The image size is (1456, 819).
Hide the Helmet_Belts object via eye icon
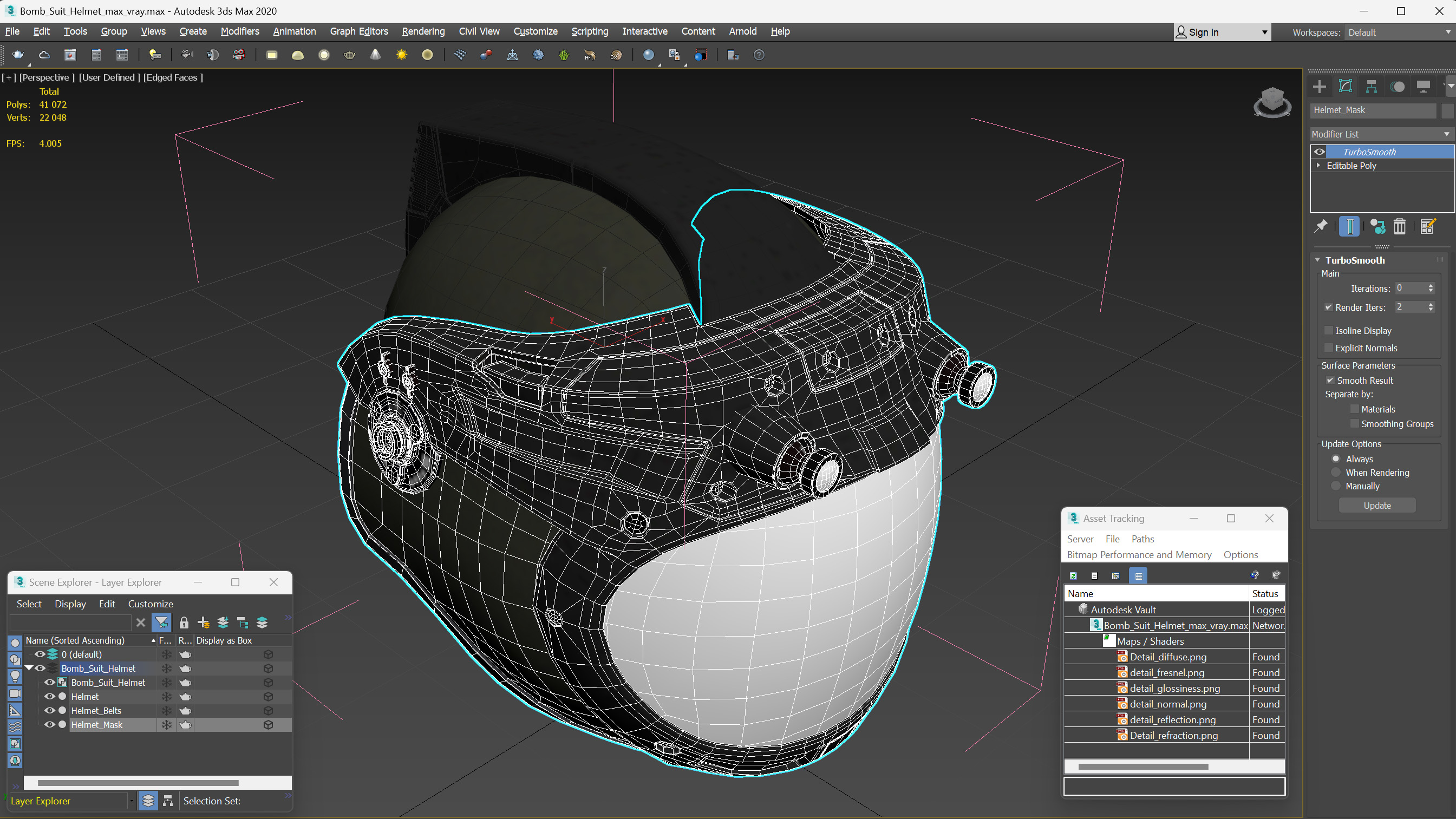(x=50, y=711)
